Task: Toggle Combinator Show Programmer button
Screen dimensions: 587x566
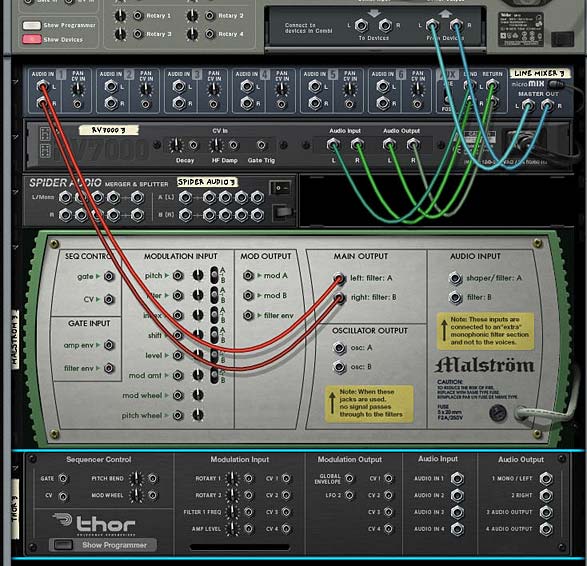Action: click(x=32, y=25)
